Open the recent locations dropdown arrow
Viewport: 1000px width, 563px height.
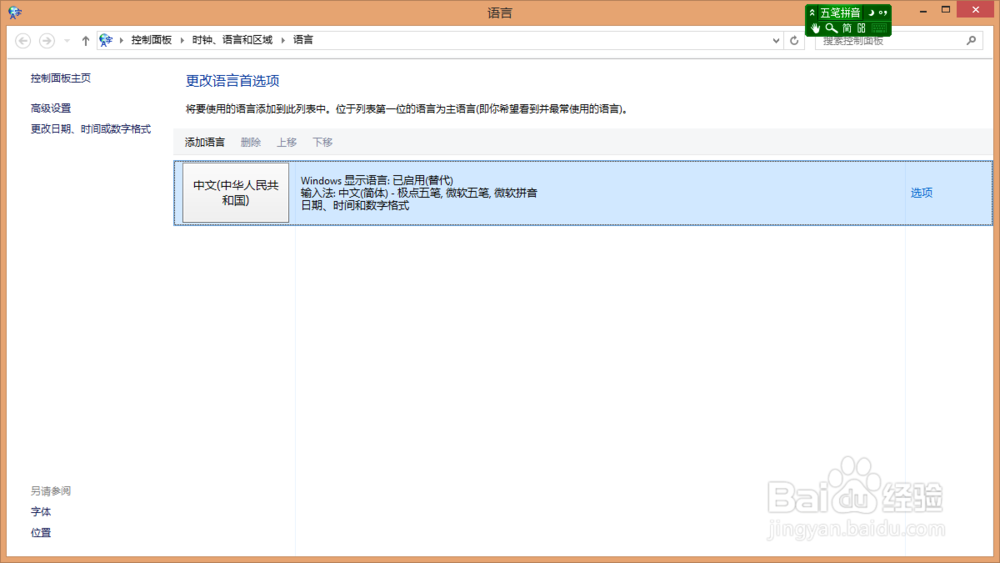tap(67, 41)
